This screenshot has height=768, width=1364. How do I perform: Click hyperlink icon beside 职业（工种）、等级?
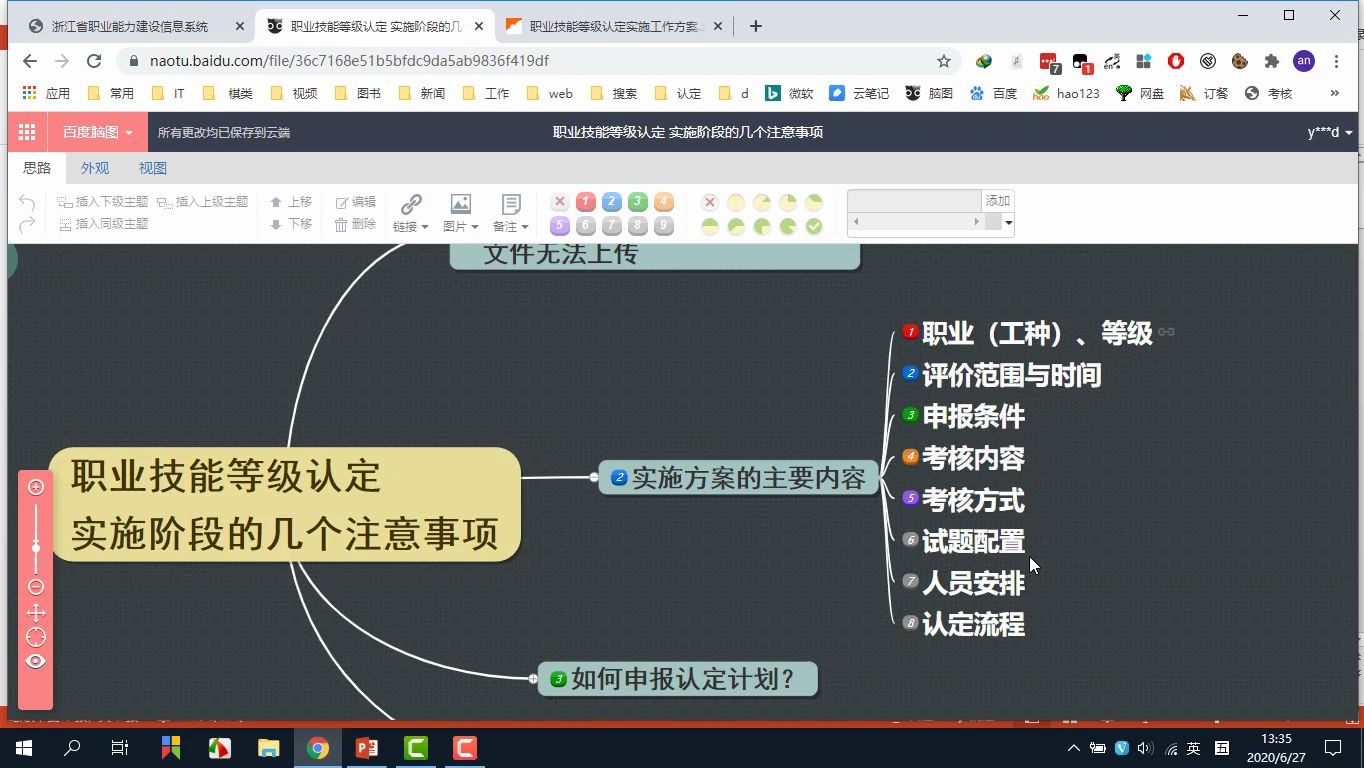pos(1166,332)
